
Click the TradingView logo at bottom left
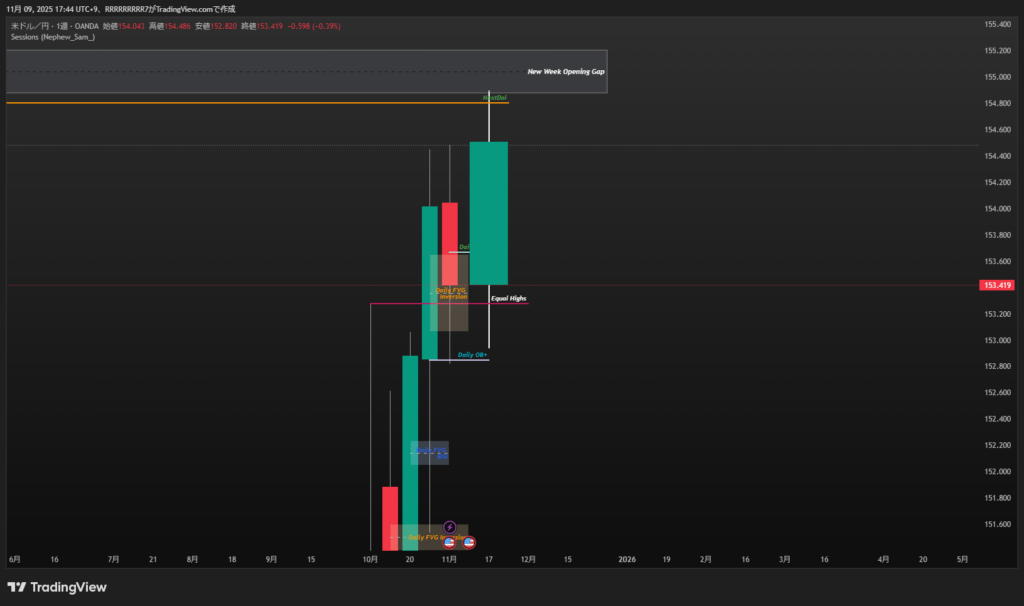[57, 587]
